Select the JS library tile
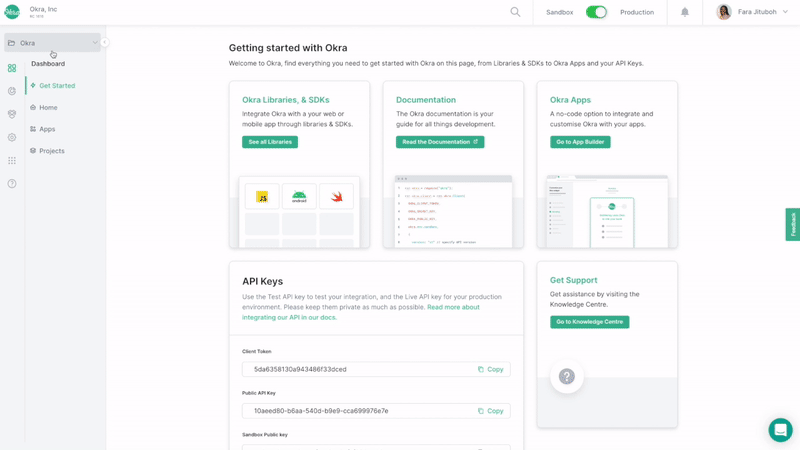This screenshot has width=800, height=450. click(262, 196)
